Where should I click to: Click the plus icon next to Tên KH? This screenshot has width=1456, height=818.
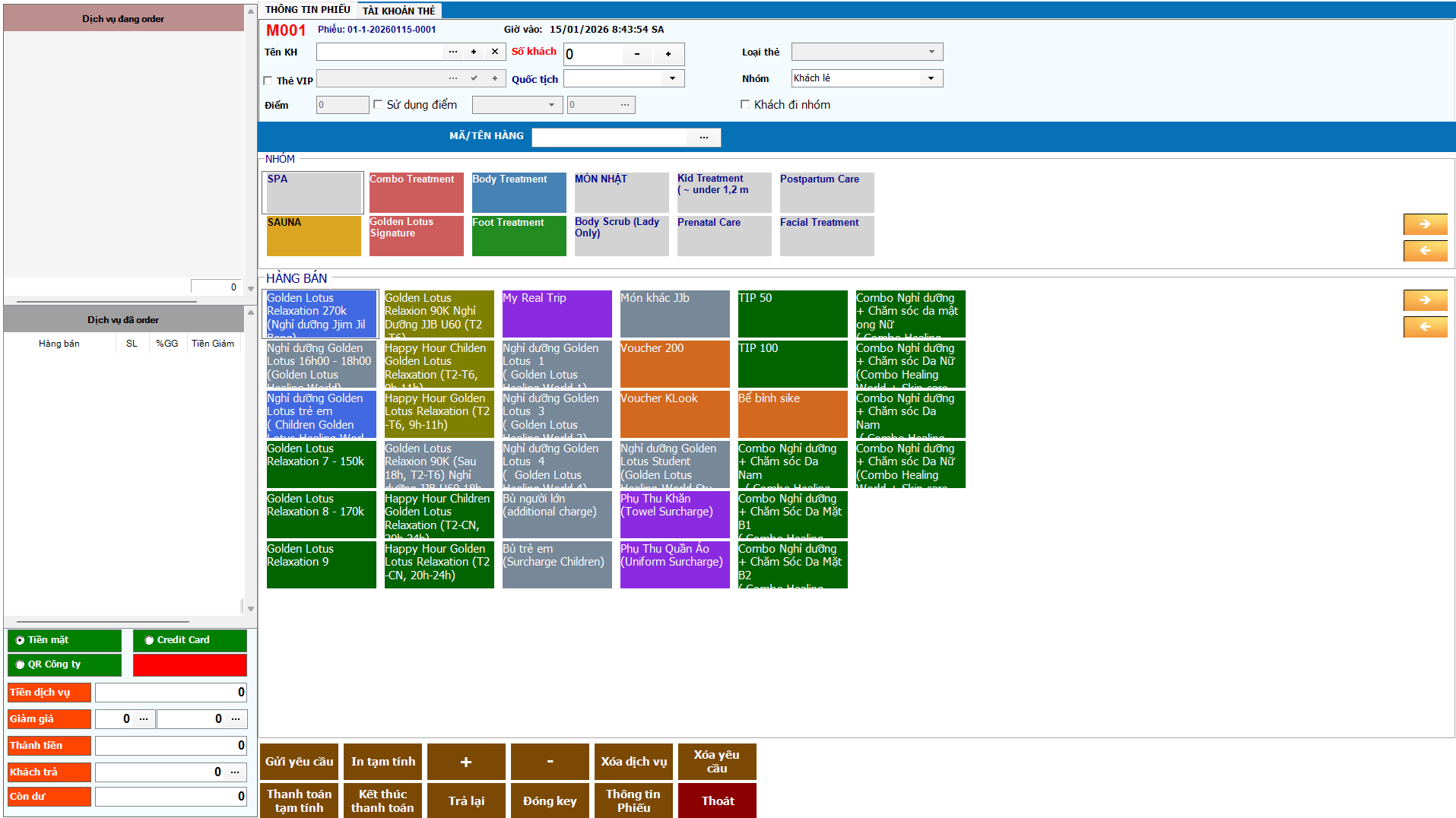474,52
